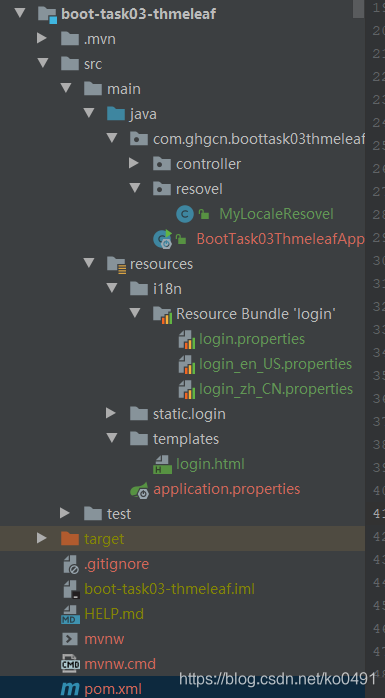Open login_en_US.properties file
Screen dimensions: 385x698
276,364
